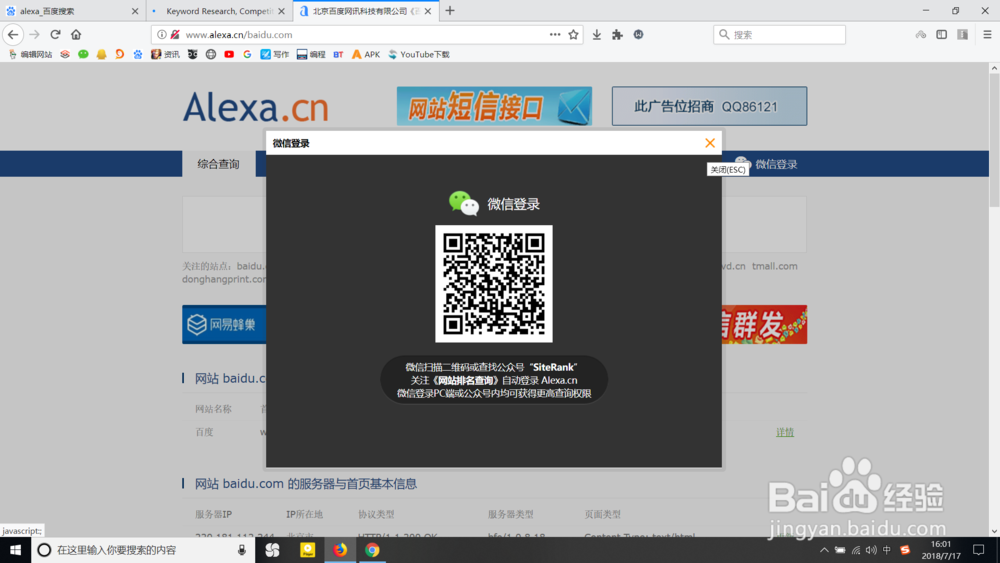Image resolution: width=1000 pixels, height=563 pixels.
Task: Open the browser home page
Action: (x=76, y=34)
